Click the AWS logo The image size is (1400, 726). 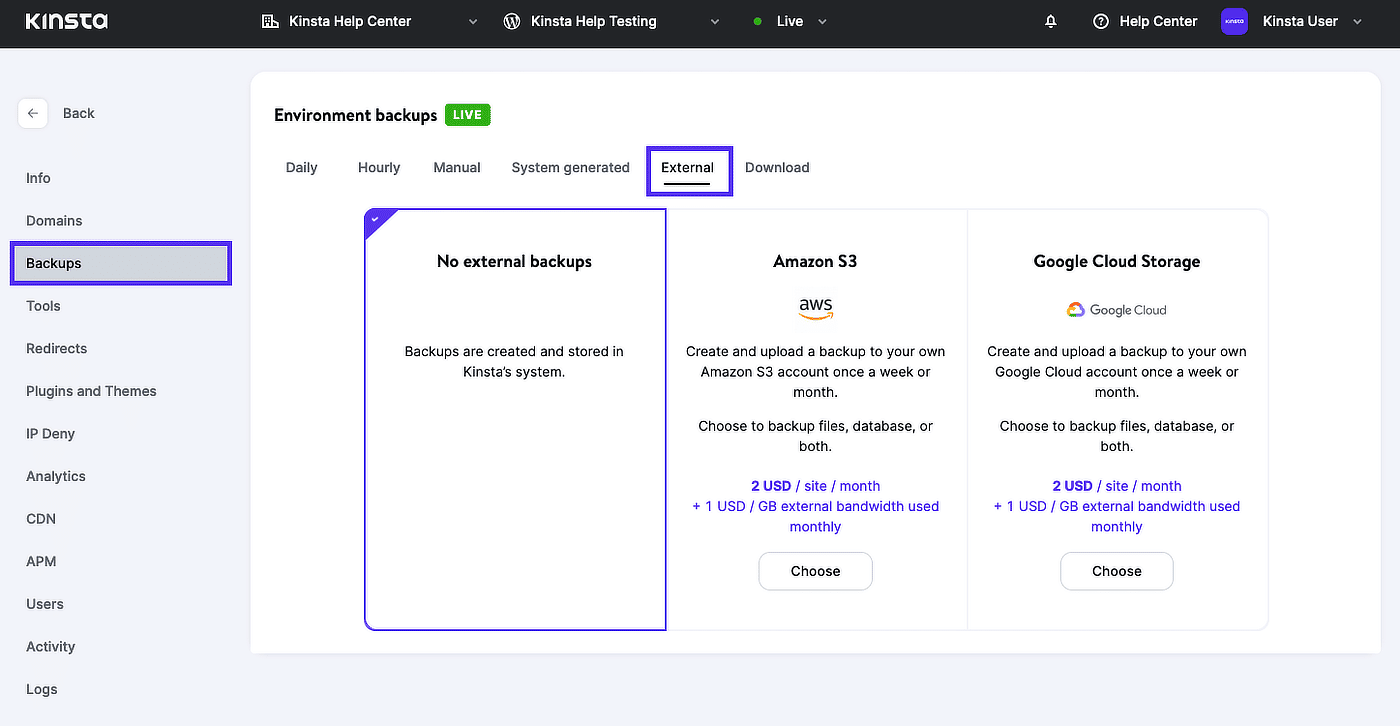(816, 309)
